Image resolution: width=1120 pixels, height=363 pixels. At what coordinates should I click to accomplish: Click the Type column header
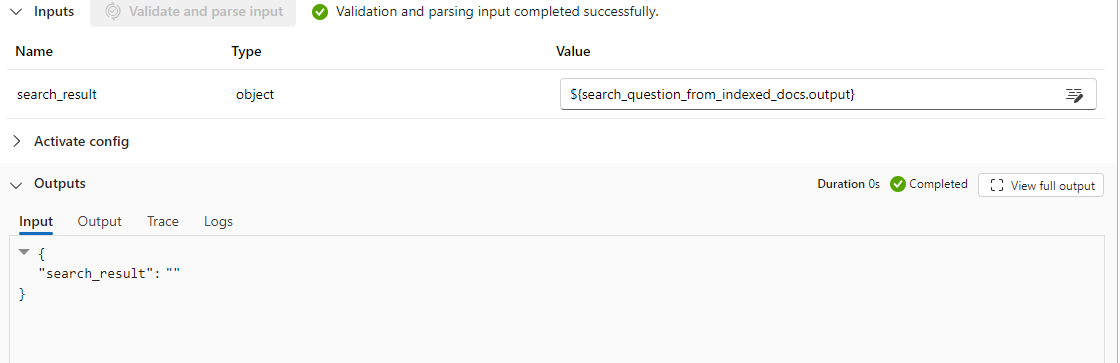point(246,51)
